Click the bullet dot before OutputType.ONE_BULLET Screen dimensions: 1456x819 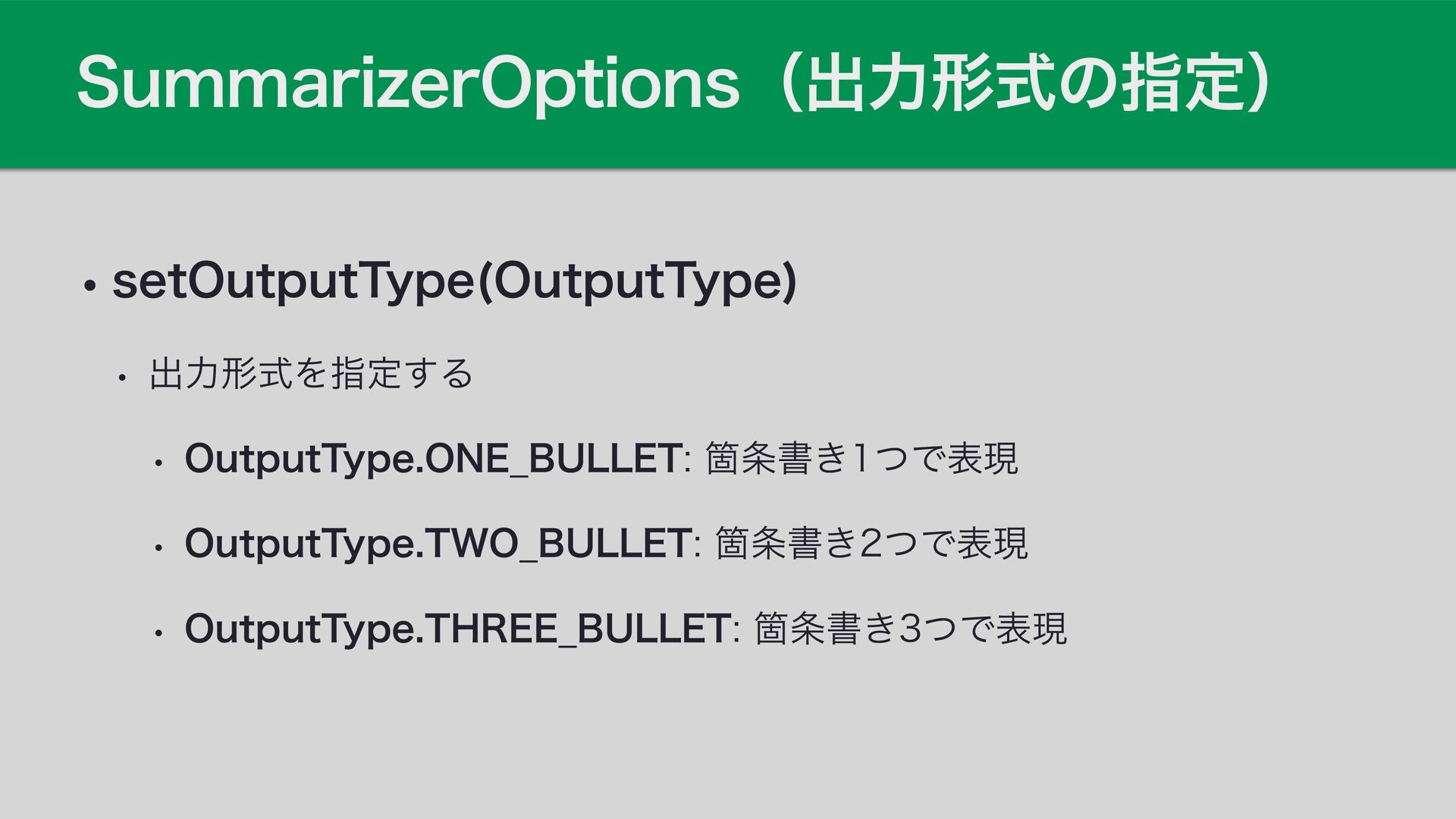tap(157, 463)
